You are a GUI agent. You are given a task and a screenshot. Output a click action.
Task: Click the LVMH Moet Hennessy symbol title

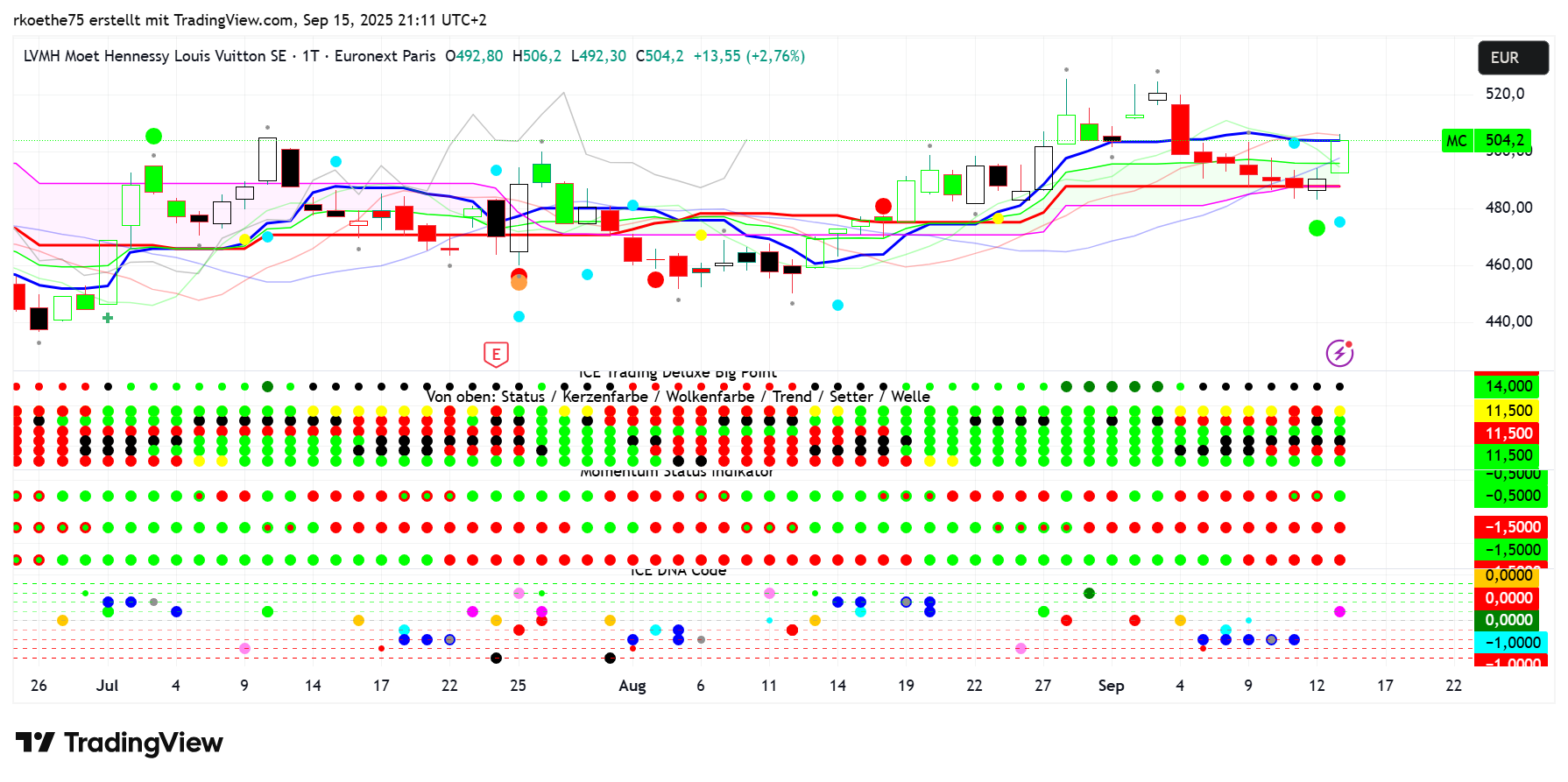pos(155,56)
